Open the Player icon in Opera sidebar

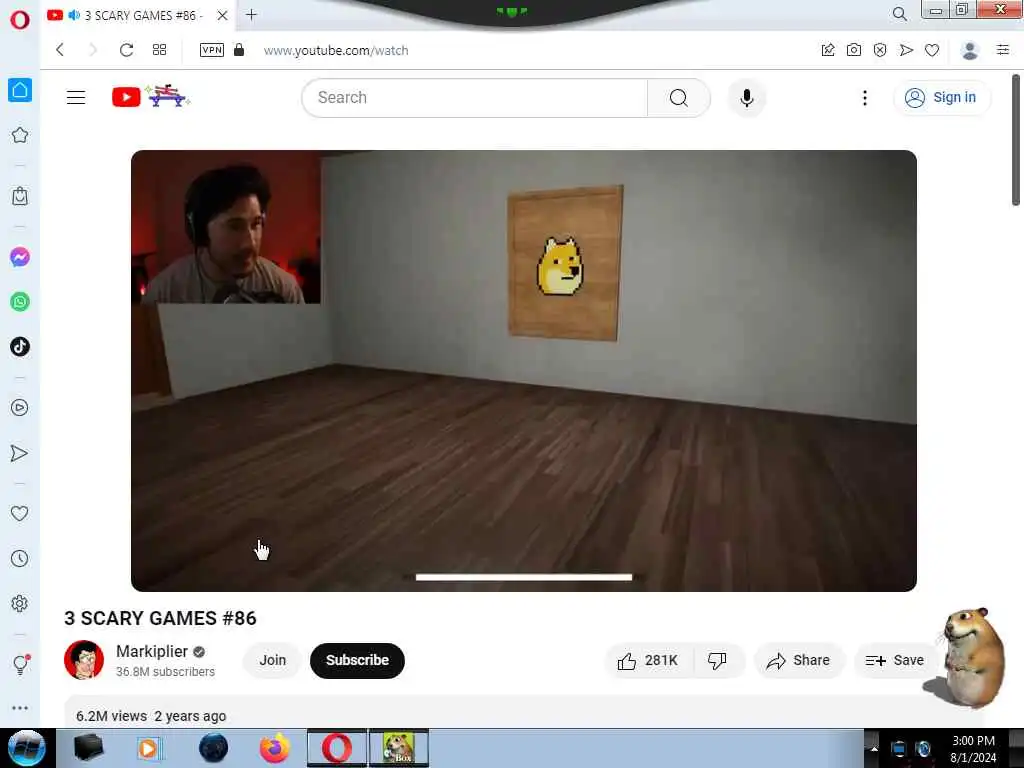pos(20,408)
